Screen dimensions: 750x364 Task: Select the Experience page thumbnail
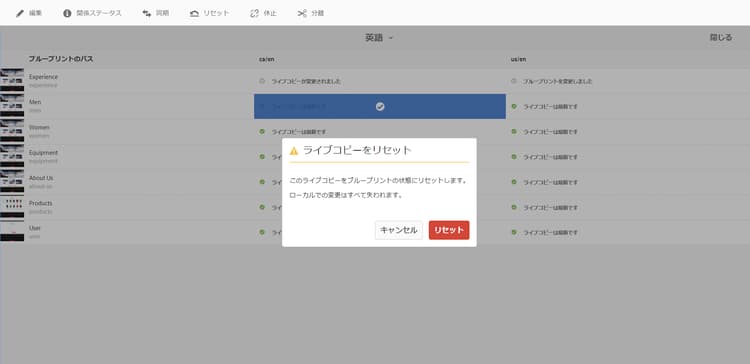tap(12, 80)
